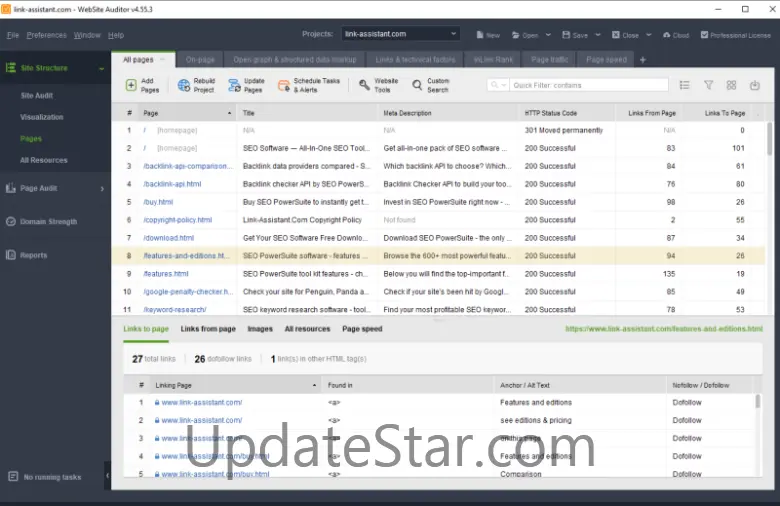Open /features.html page link

tap(166, 274)
